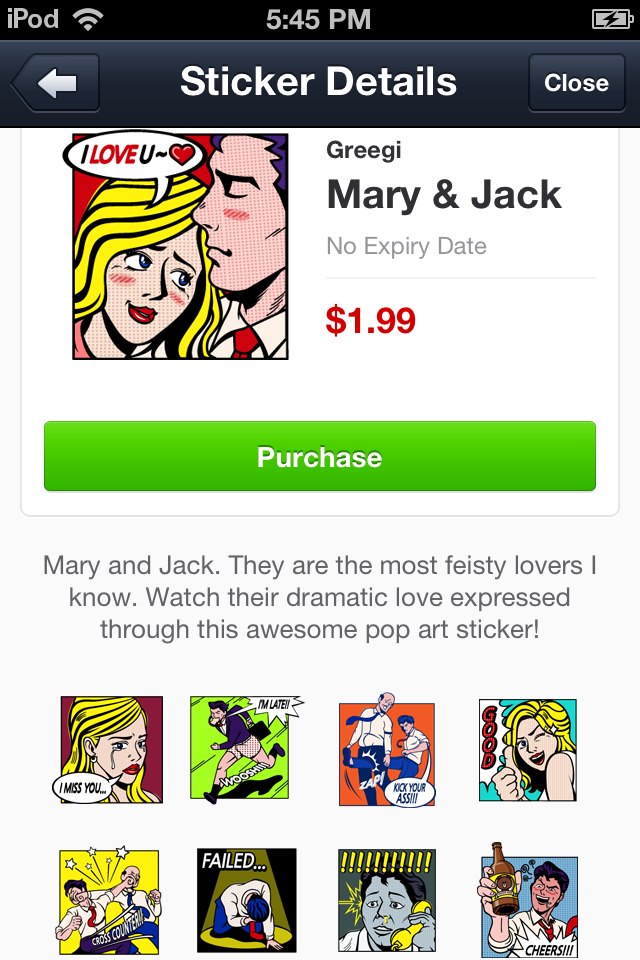Tap the No Expiry Date label

click(x=407, y=246)
